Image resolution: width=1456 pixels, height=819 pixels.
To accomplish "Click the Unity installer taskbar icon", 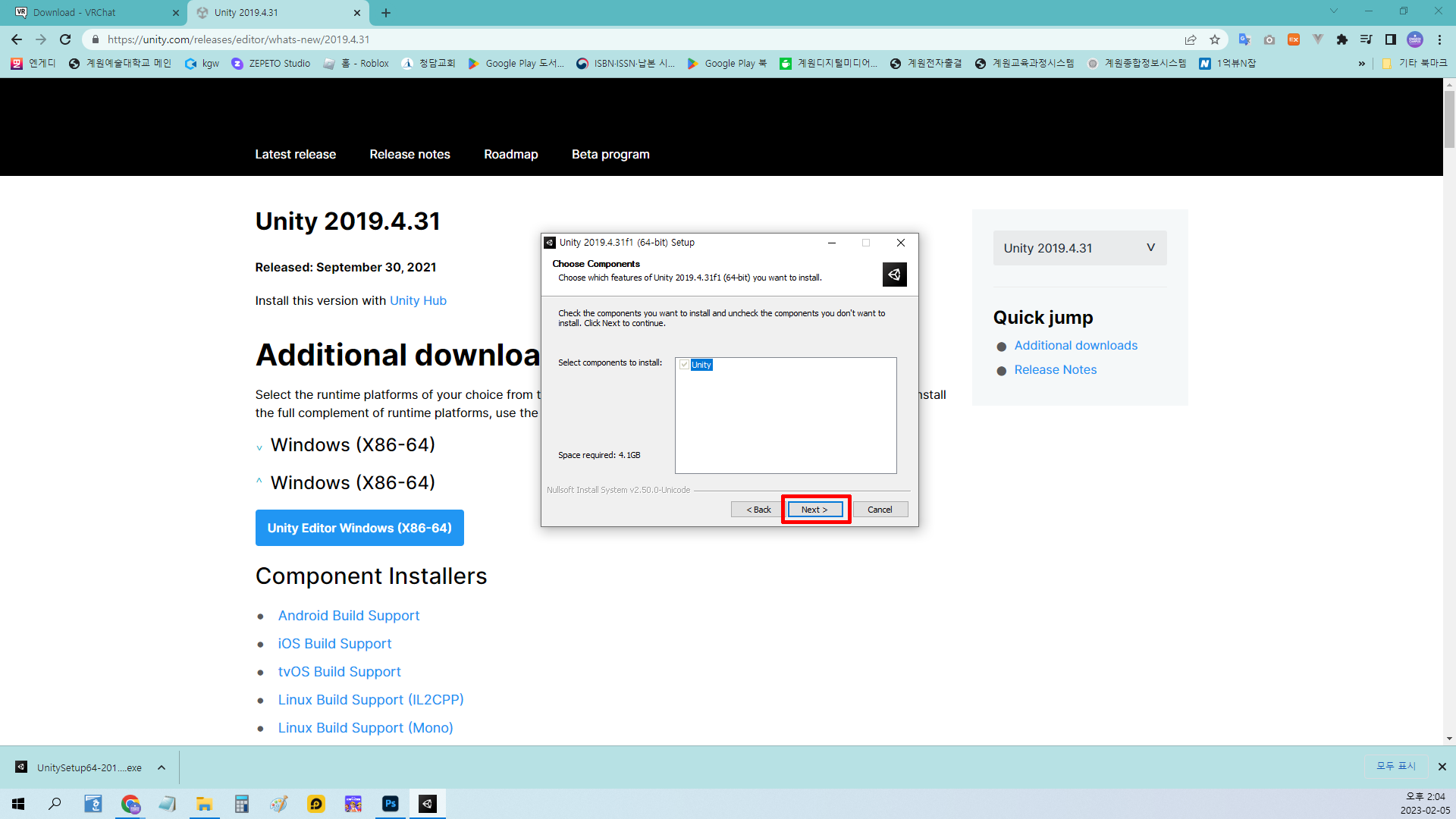I will (428, 804).
